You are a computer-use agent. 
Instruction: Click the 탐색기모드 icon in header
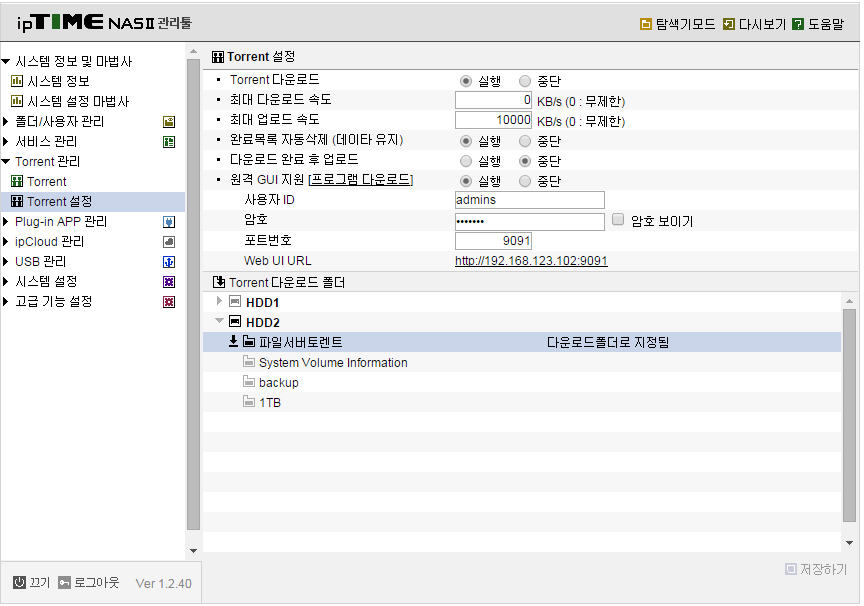tap(645, 24)
